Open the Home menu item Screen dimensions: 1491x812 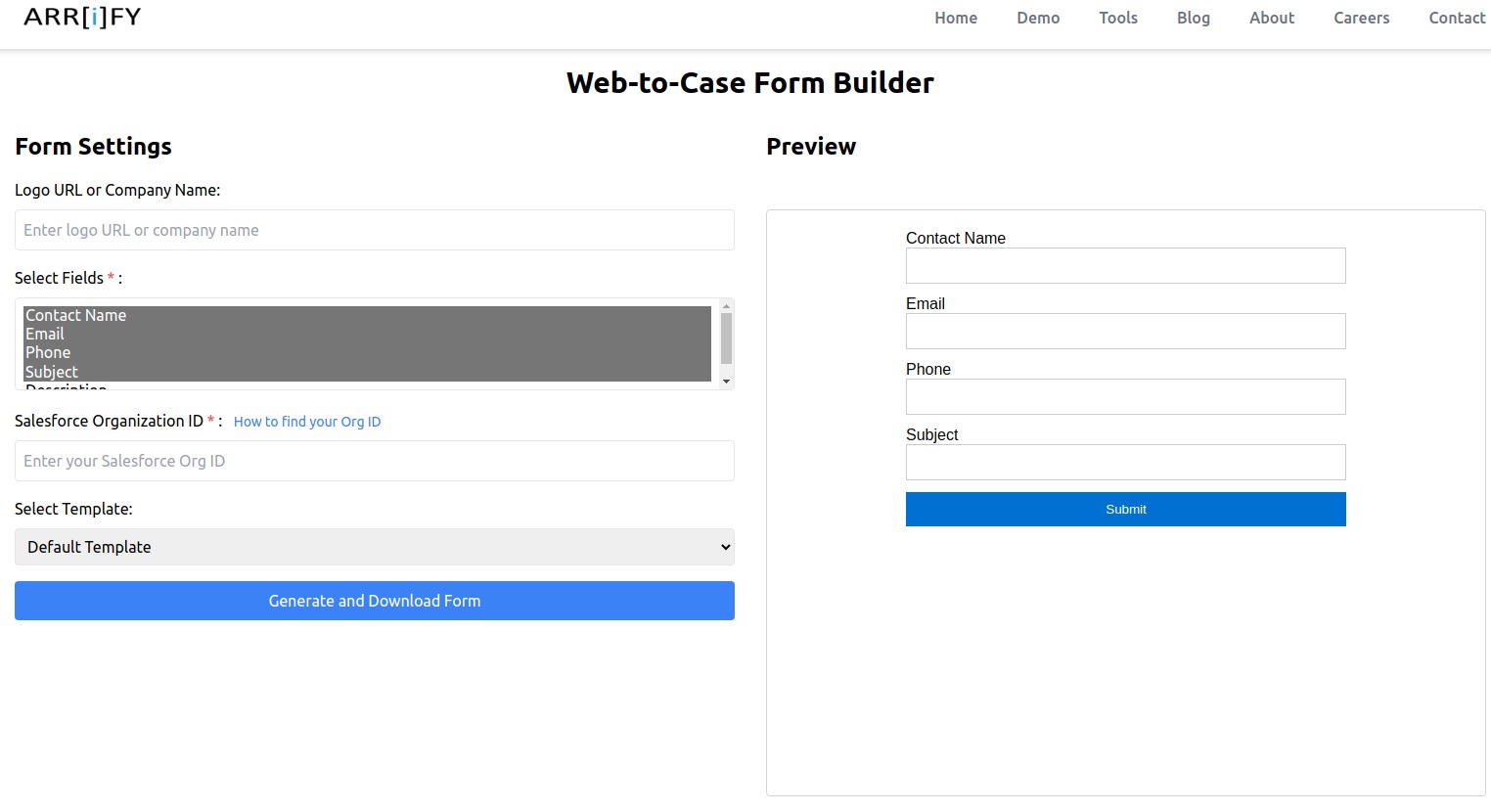[955, 18]
